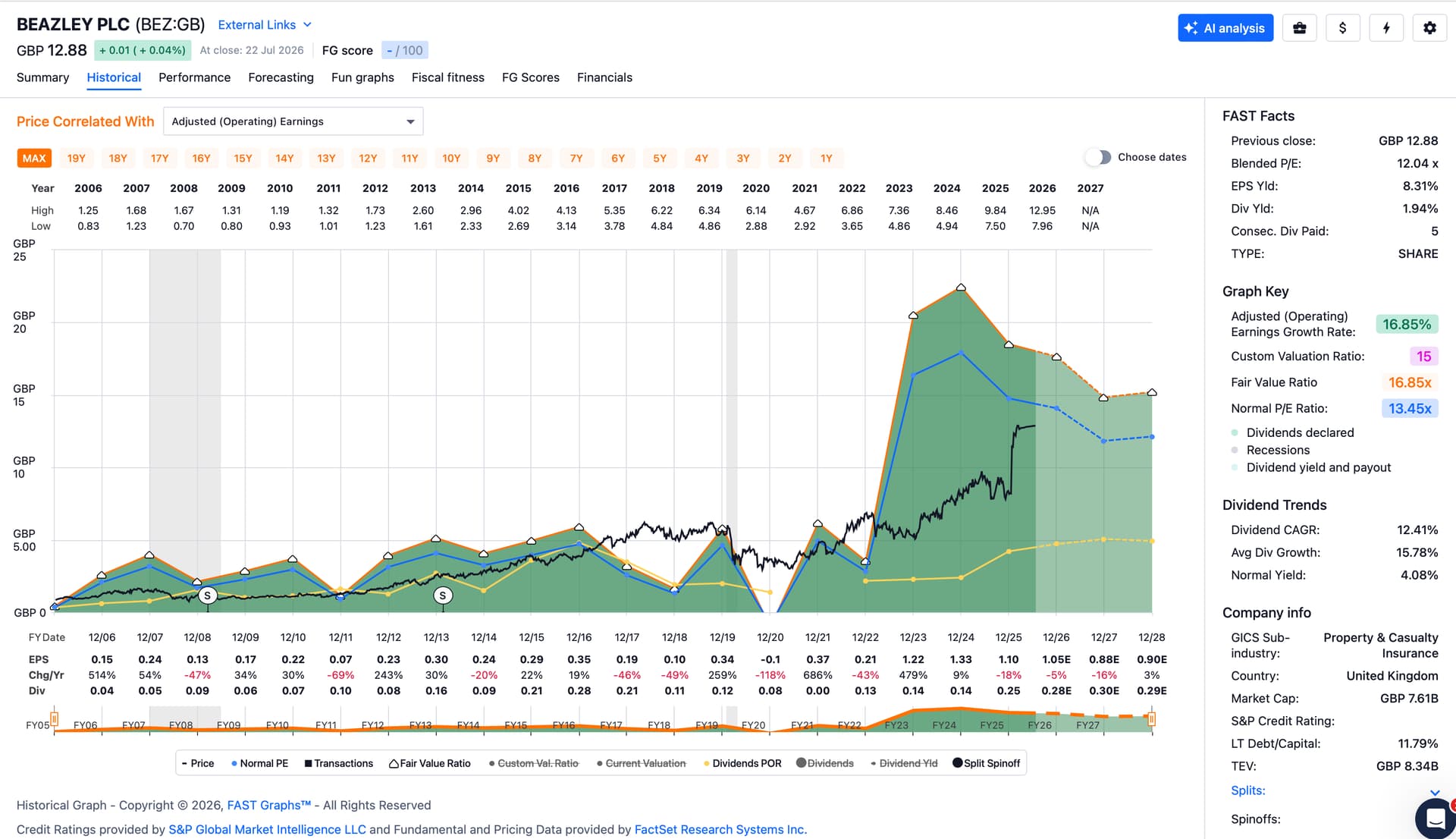
Task: Select the 19Y time range
Action: (x=76, y=158)
